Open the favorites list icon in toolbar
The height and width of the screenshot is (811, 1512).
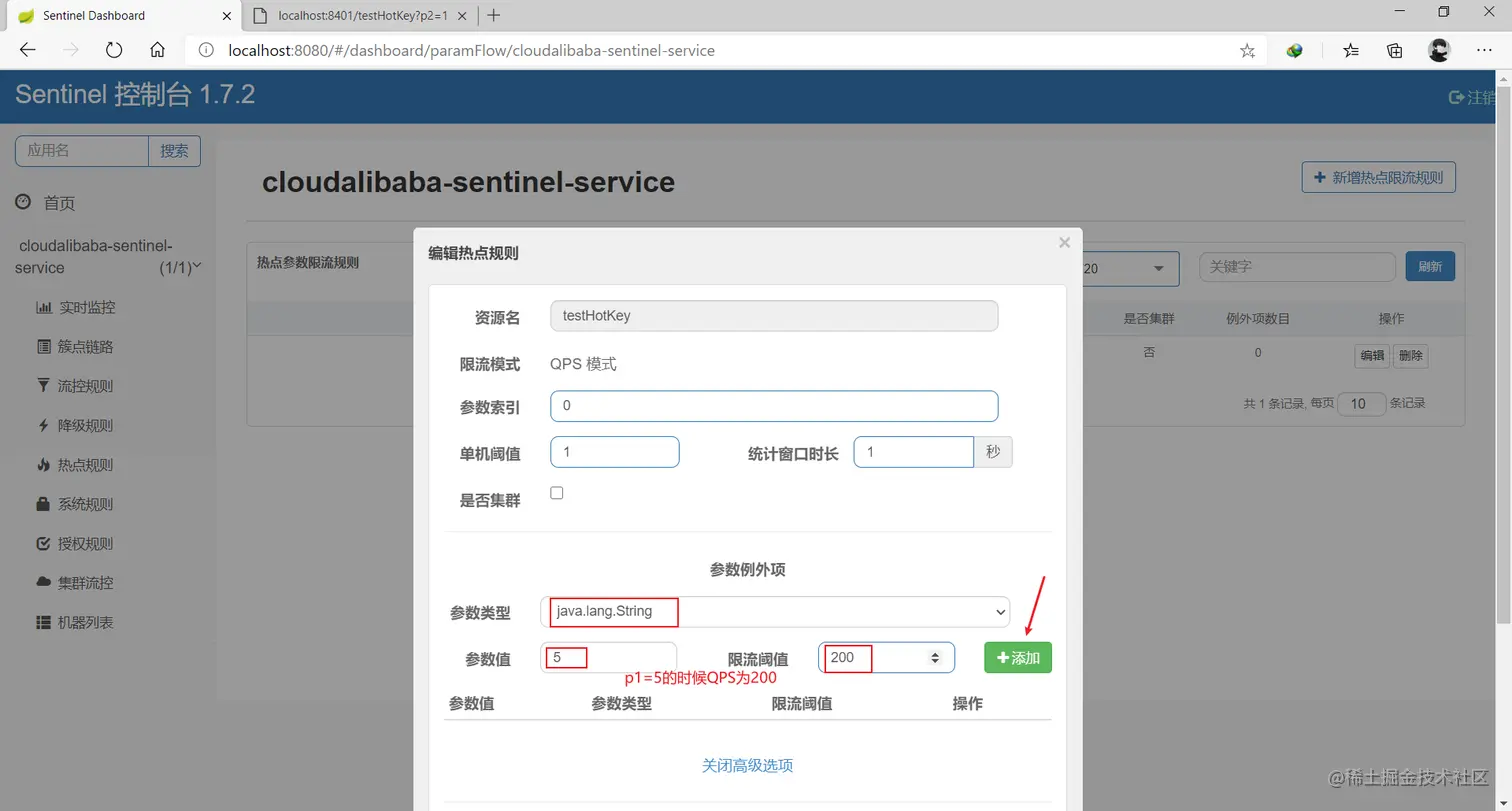click(x=1350, y=50)
